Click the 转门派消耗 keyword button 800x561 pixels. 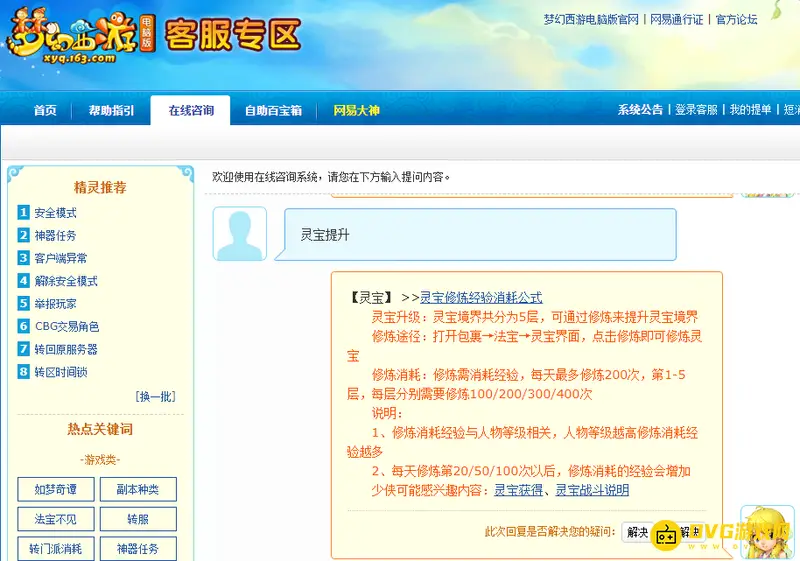56,549
